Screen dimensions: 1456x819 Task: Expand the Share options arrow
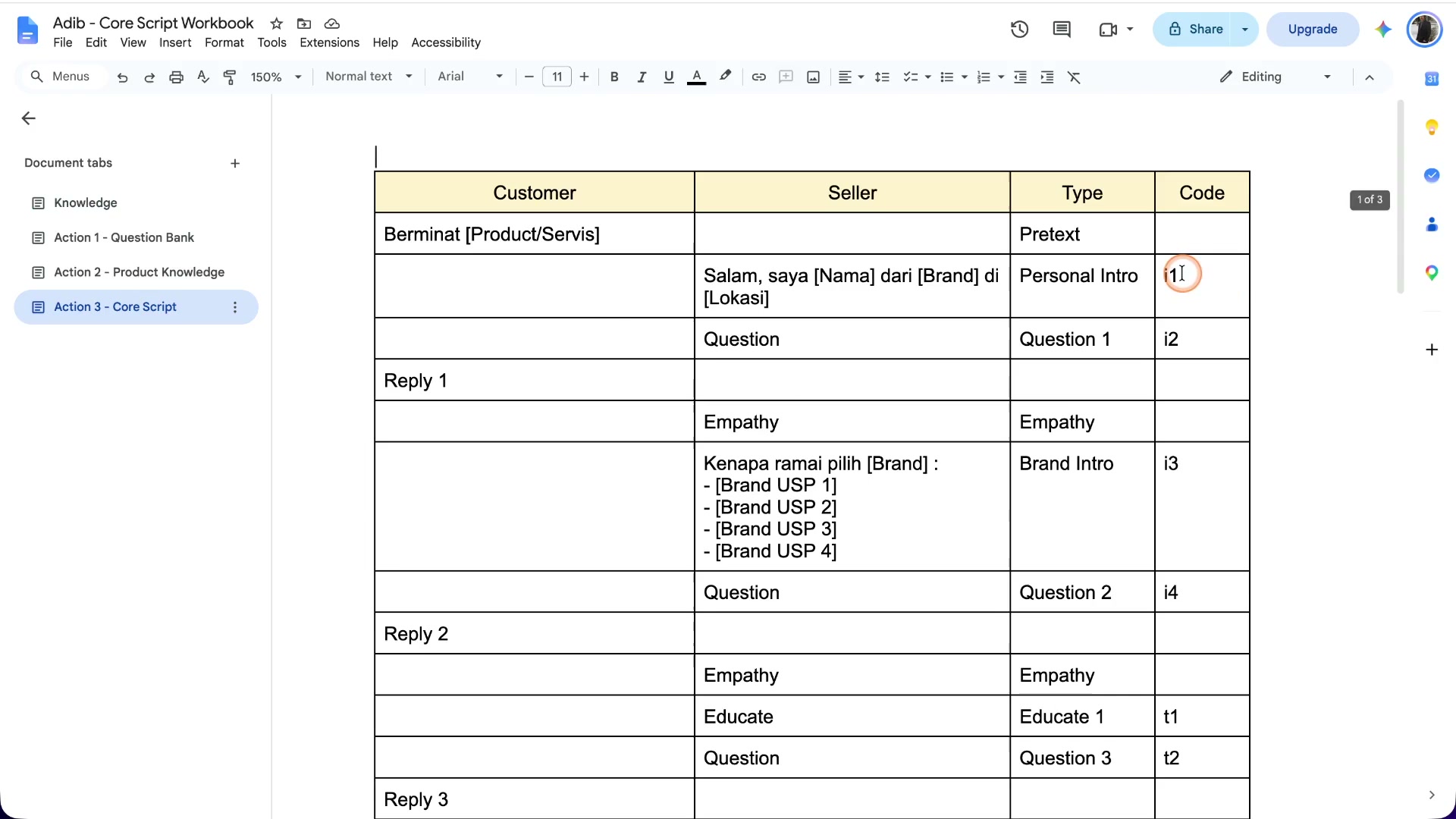(1244, 30)
